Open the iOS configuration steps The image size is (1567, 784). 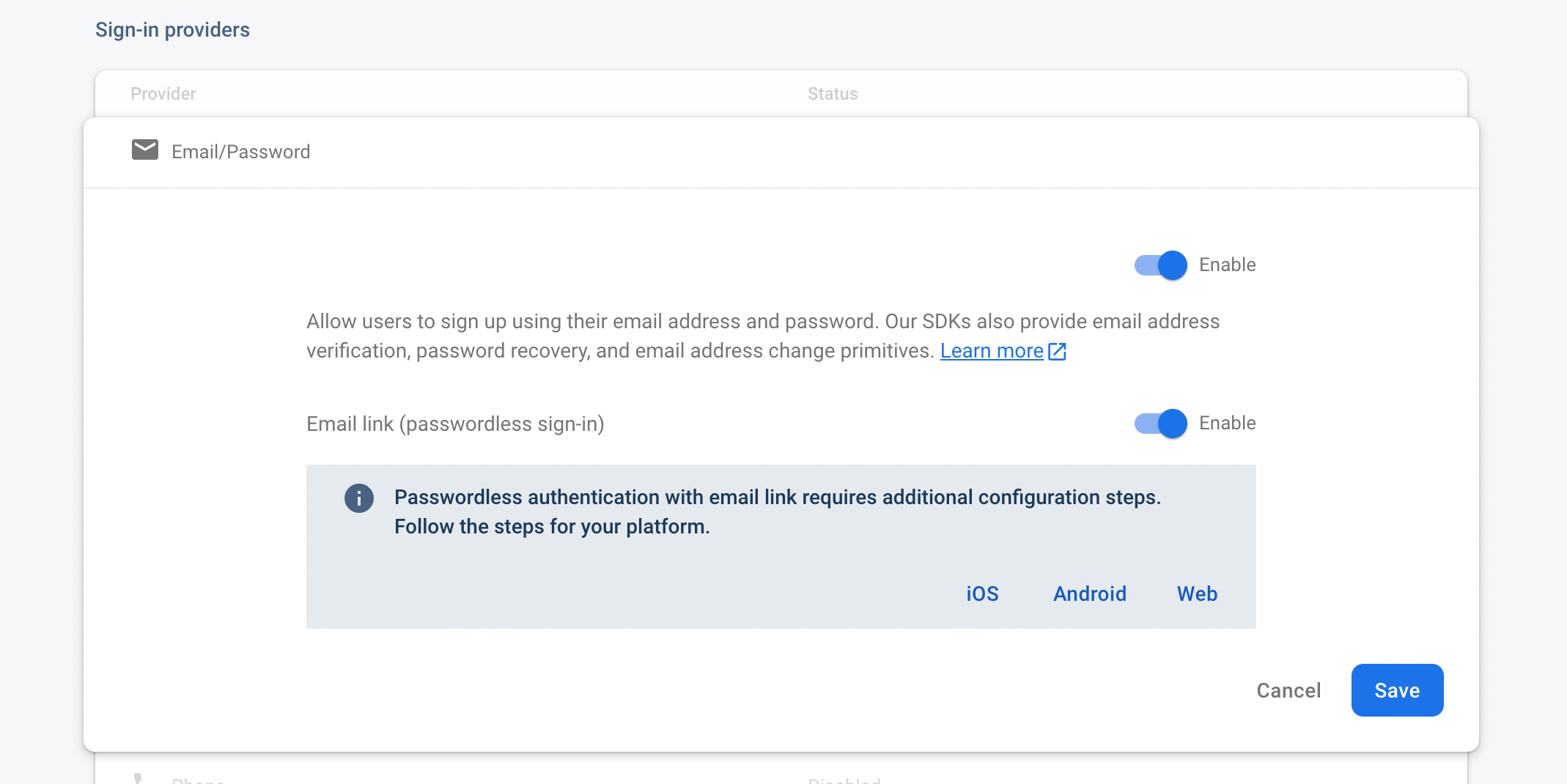click(982, 593)
